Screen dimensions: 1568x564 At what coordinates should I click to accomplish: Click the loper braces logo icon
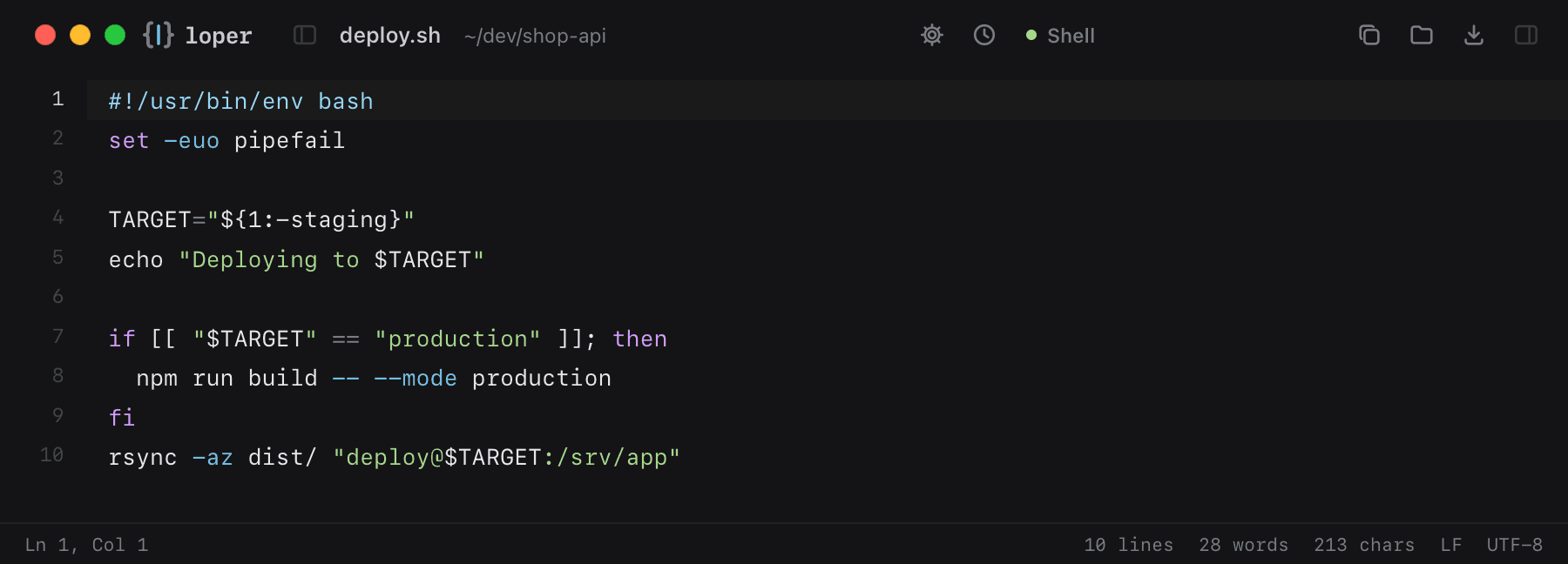click(159, 35)
